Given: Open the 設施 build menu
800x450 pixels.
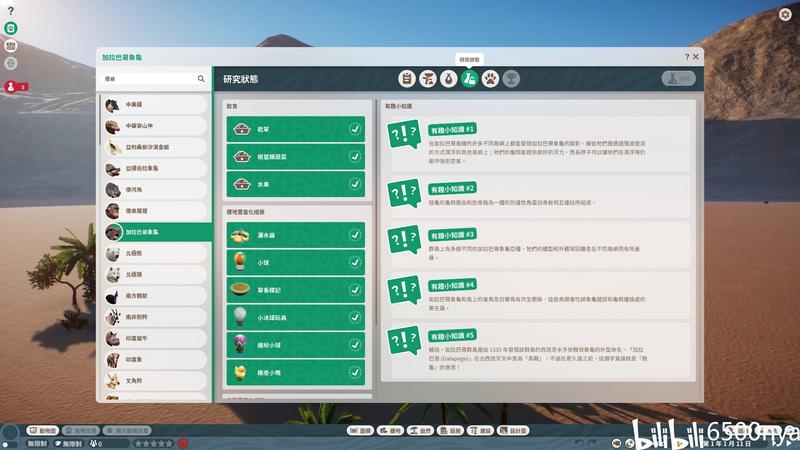Looking at the screenshot, I should pos(450,431).
